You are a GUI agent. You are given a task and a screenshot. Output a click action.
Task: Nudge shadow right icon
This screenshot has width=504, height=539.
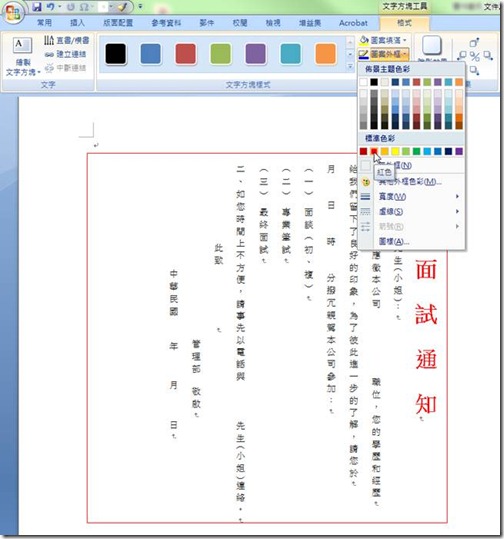click(x=488, y=55)
